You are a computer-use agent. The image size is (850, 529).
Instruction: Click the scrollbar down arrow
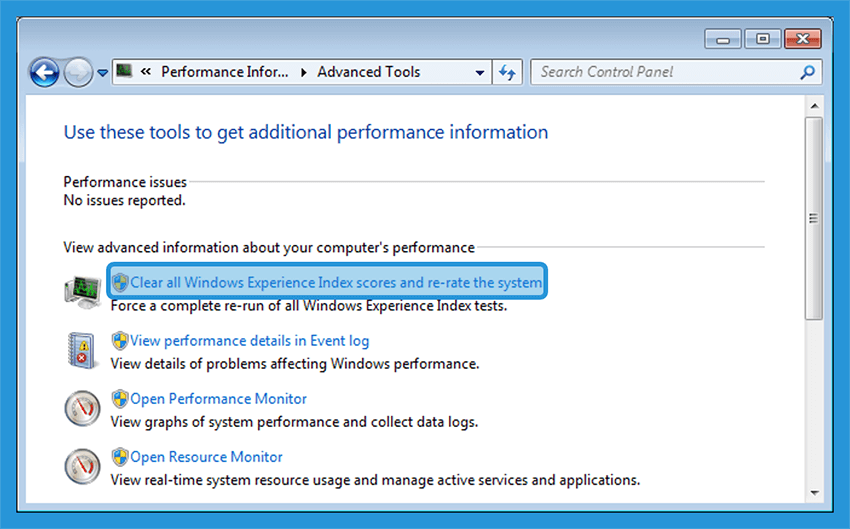814,493
